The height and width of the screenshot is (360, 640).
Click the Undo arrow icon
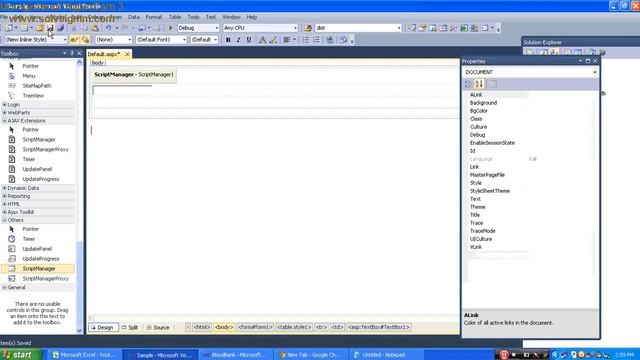pyautogui.click(x=108, y=28)
